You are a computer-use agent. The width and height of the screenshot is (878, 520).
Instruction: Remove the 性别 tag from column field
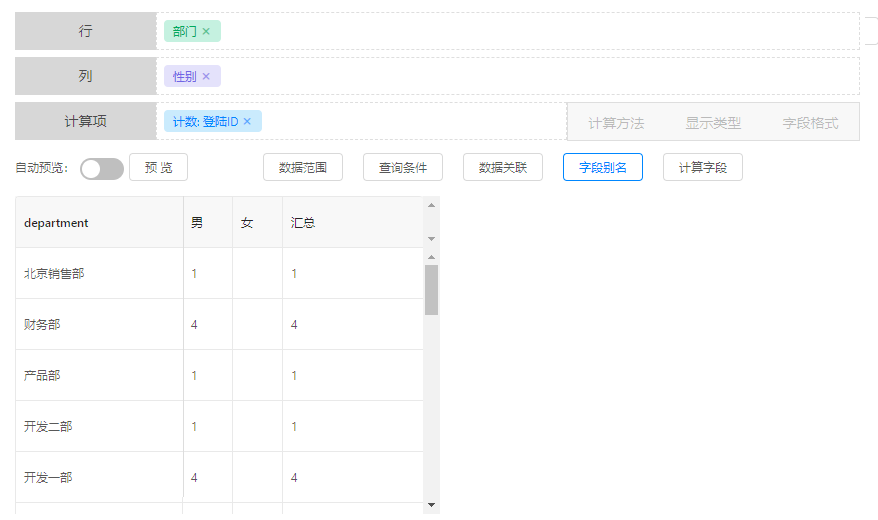tap(206, 76)
